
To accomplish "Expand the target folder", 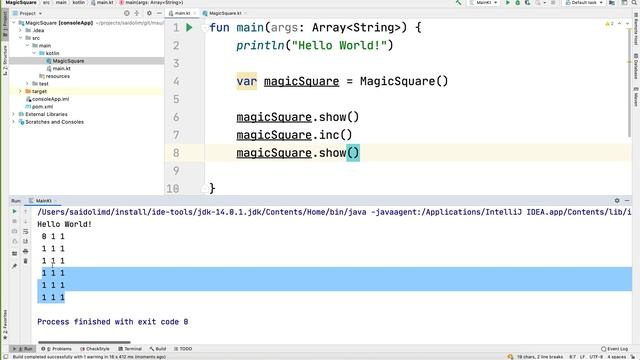I will point(20,91).
